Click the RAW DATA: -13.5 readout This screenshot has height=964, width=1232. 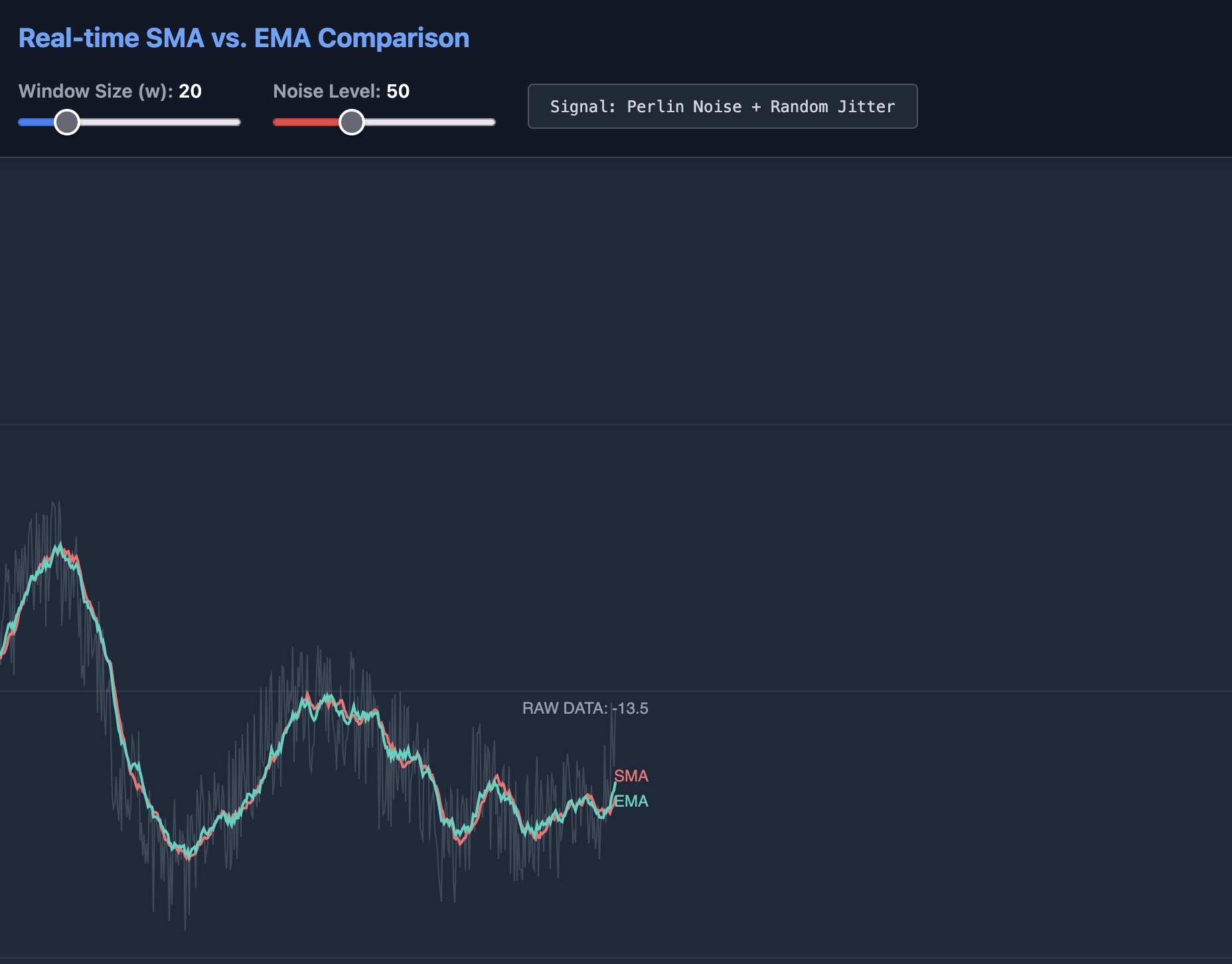(585, 708)
